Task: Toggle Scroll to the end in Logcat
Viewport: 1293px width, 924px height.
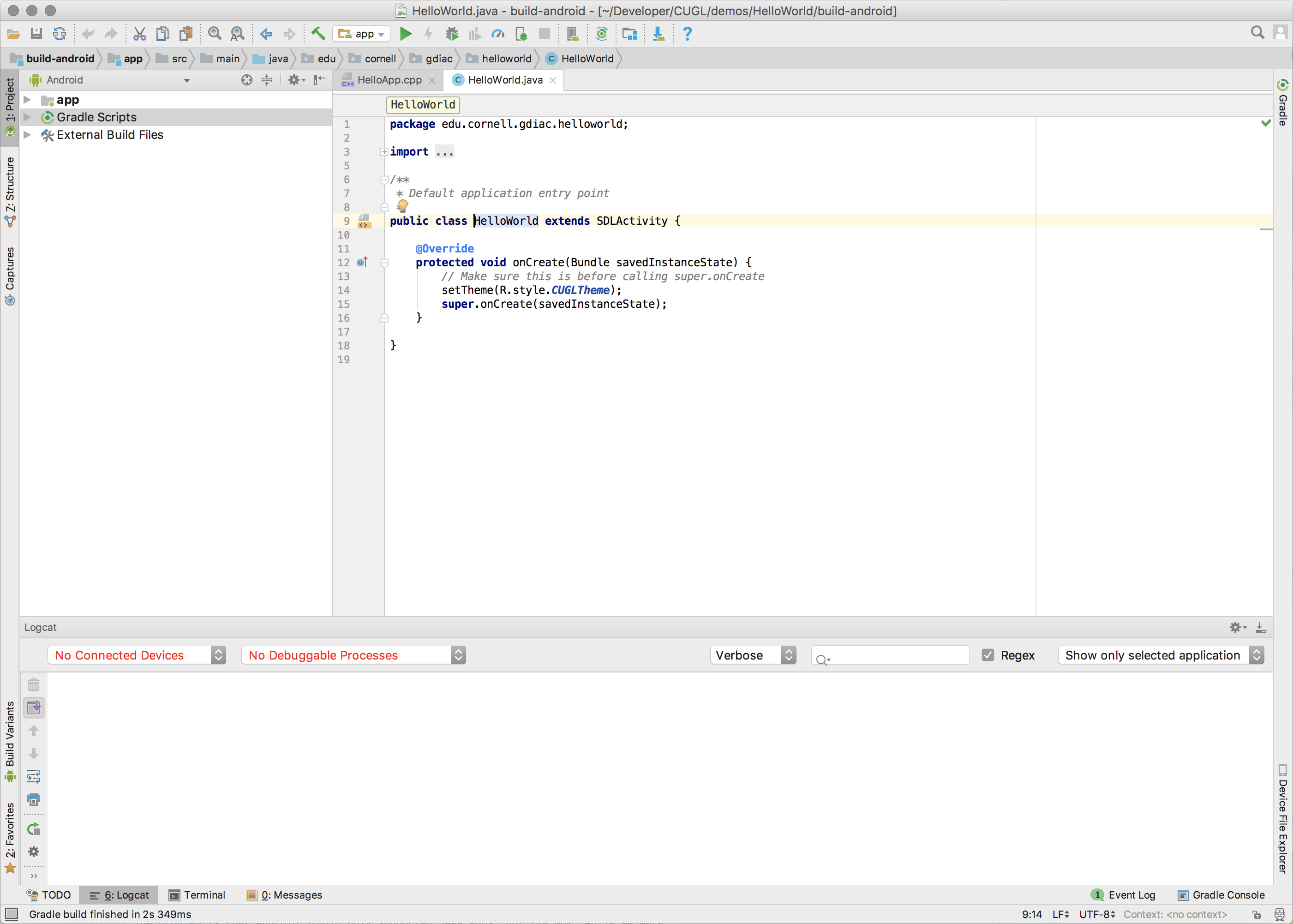Action: click(x=34, y=707)
